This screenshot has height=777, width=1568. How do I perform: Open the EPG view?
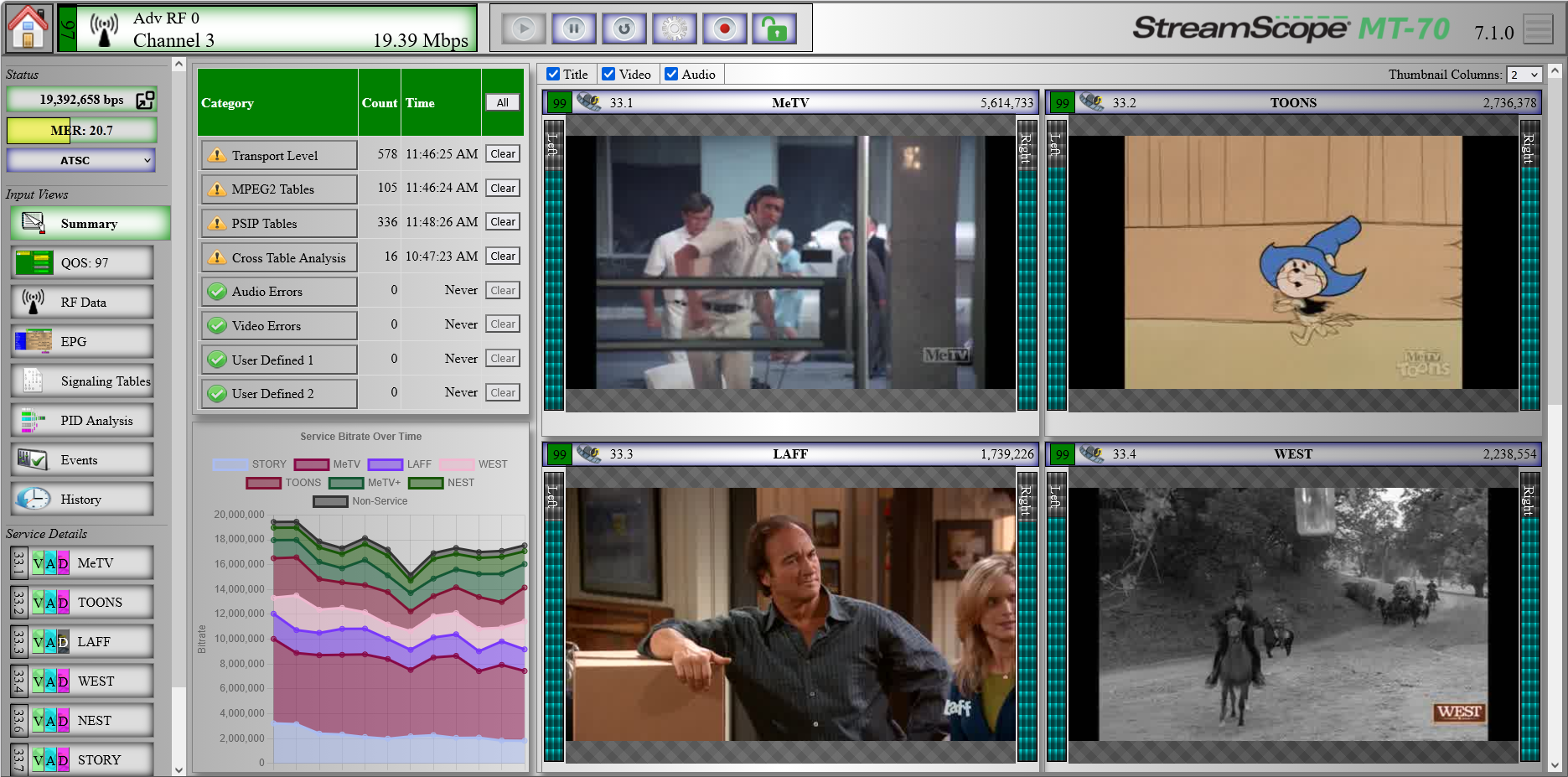pyautogui.click(x=81, y=341)
